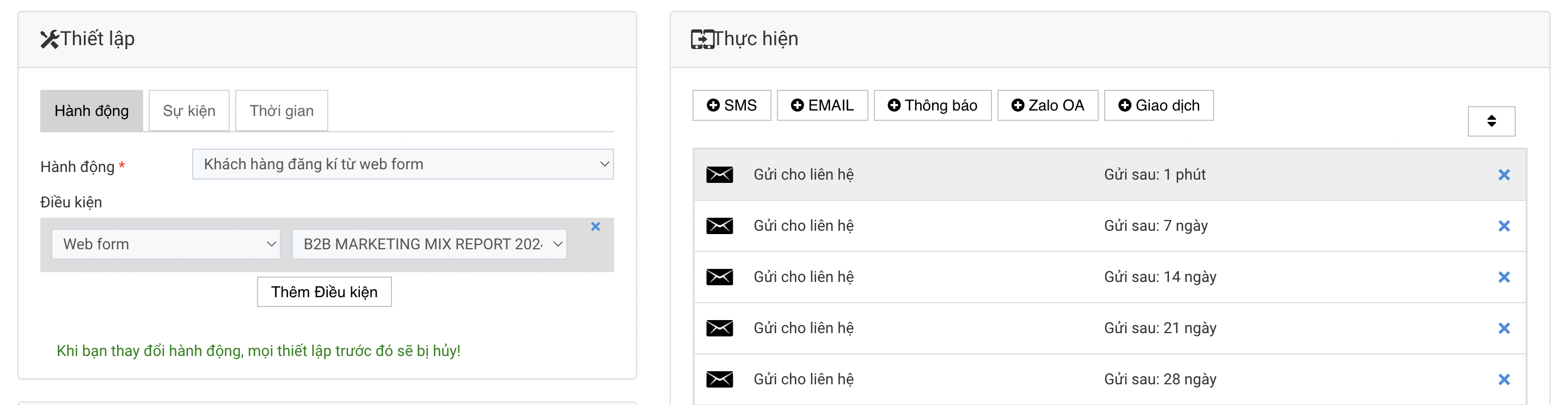Click the Thêm Điều kiện button
Screen dimensions: 1568x405
[x=324, y=292]
